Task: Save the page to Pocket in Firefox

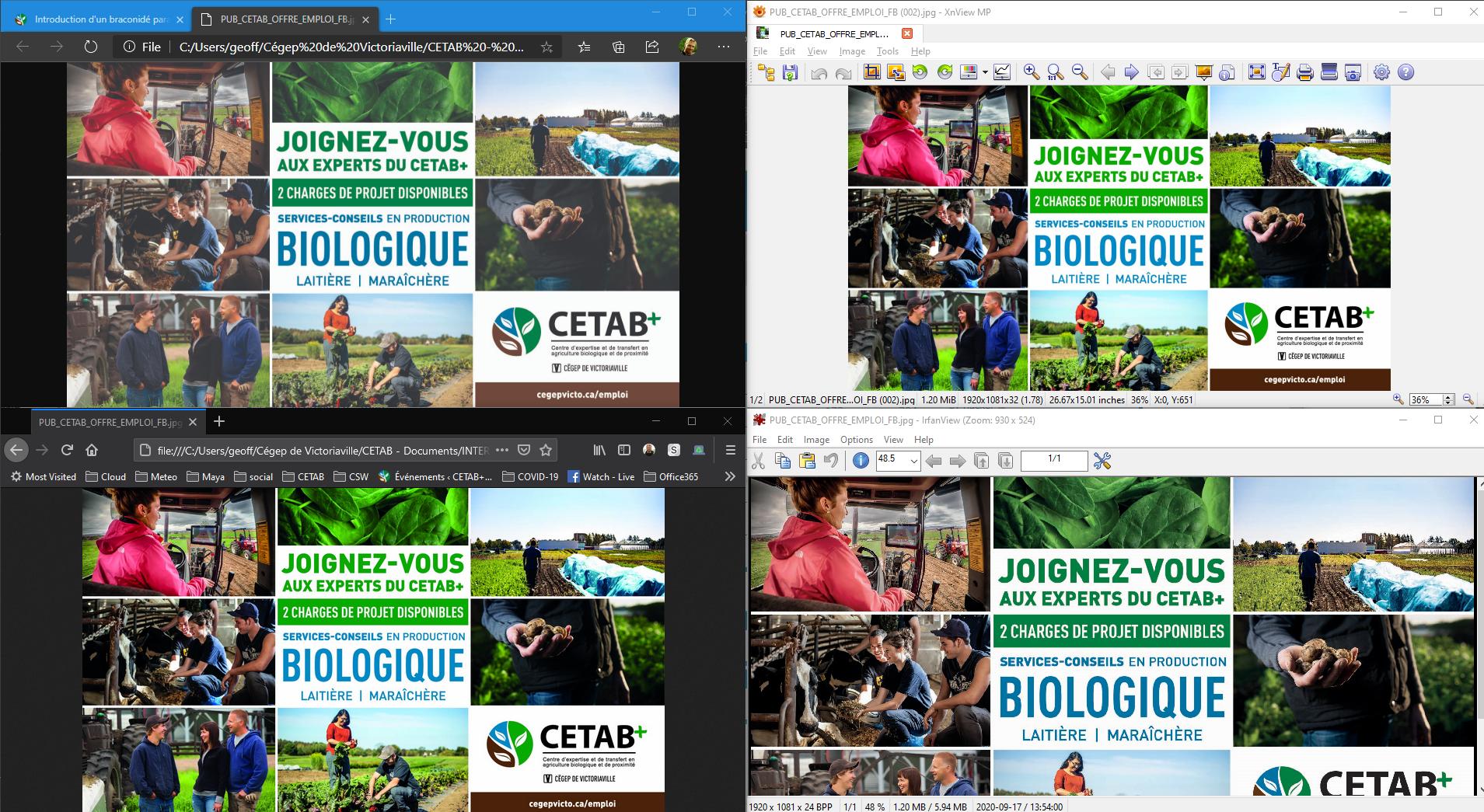Action: 524,450
